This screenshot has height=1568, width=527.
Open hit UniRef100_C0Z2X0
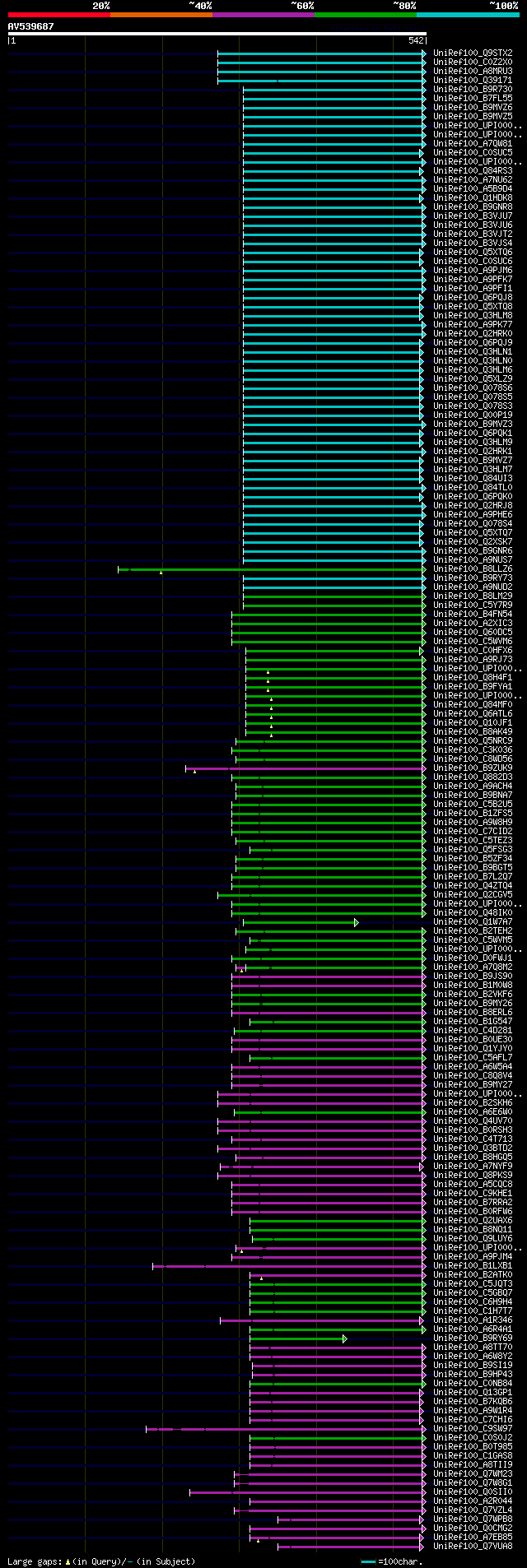(473, 63)
